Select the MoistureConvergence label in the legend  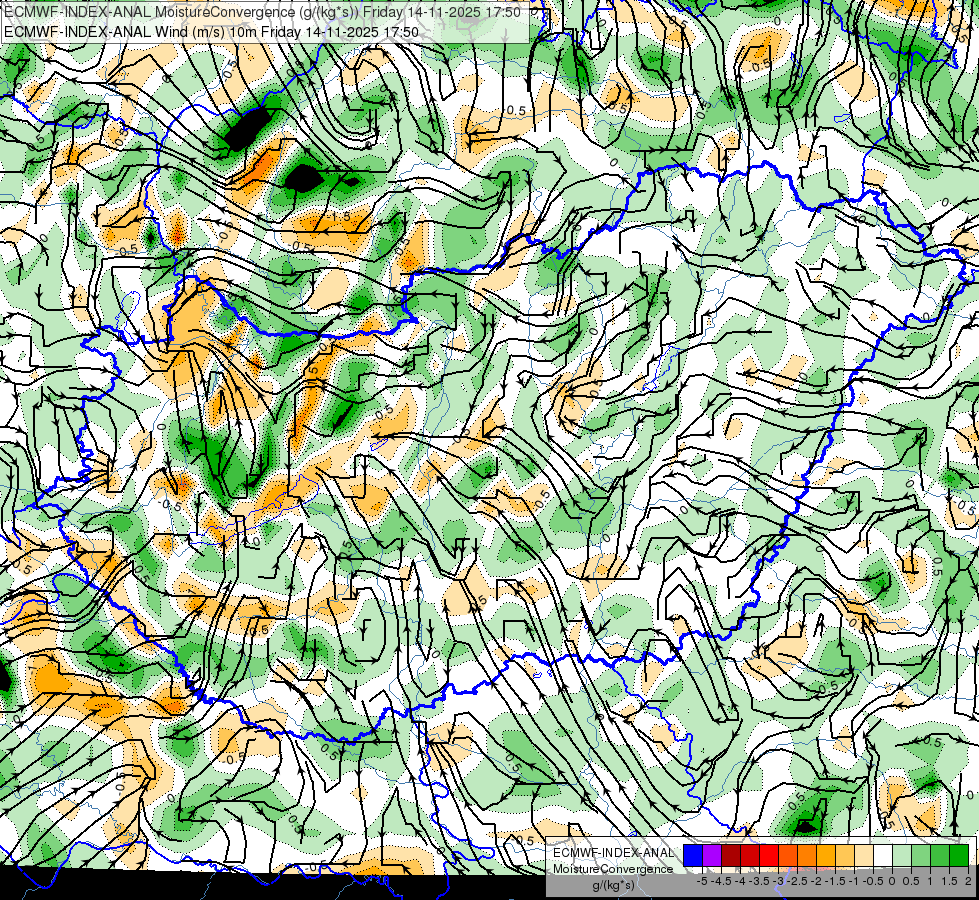(x=613, y=869)
